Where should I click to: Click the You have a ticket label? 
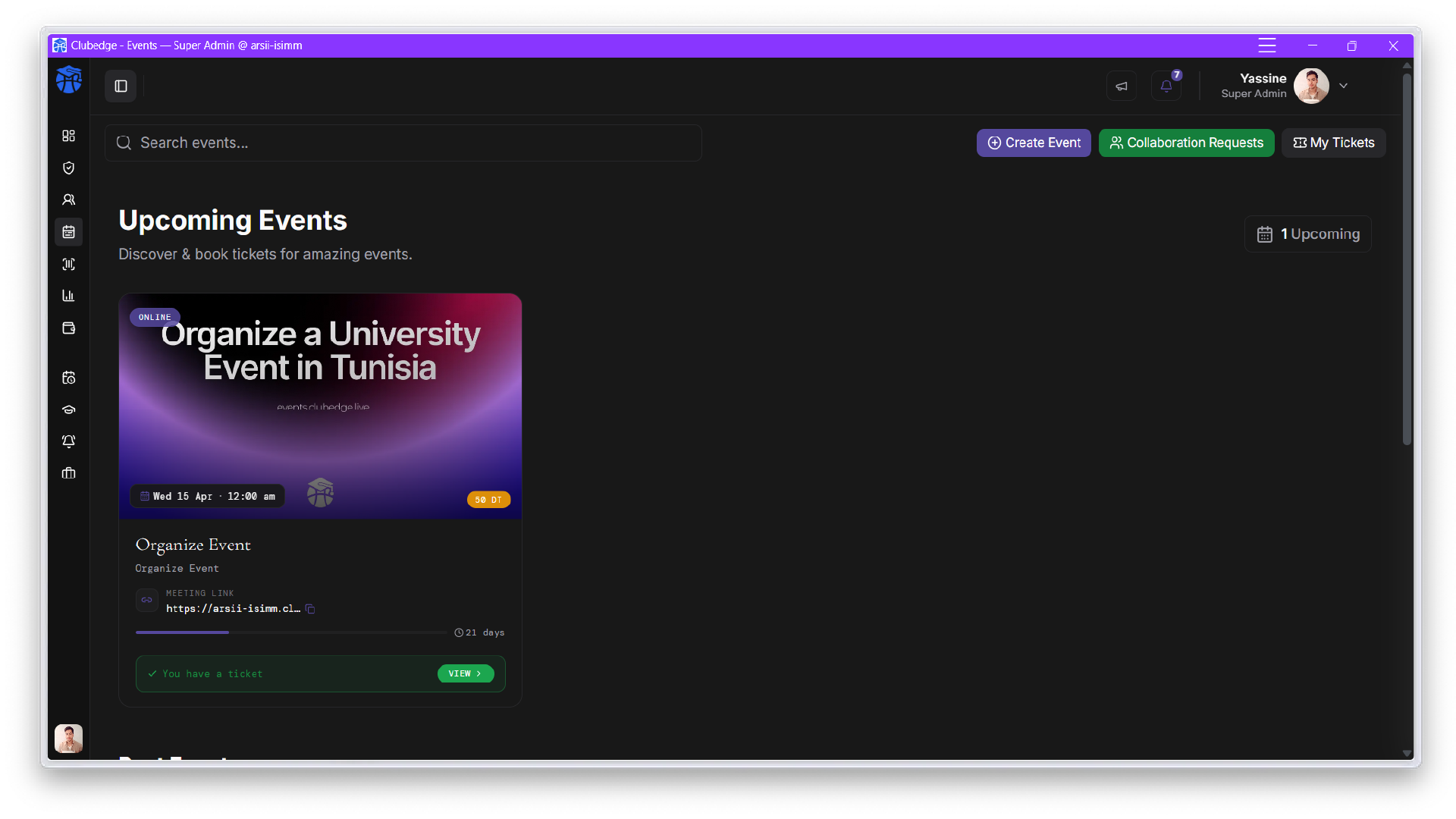(212, 674)
